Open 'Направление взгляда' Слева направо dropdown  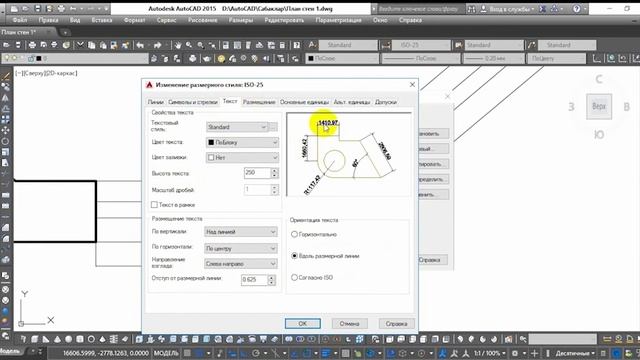240,264
